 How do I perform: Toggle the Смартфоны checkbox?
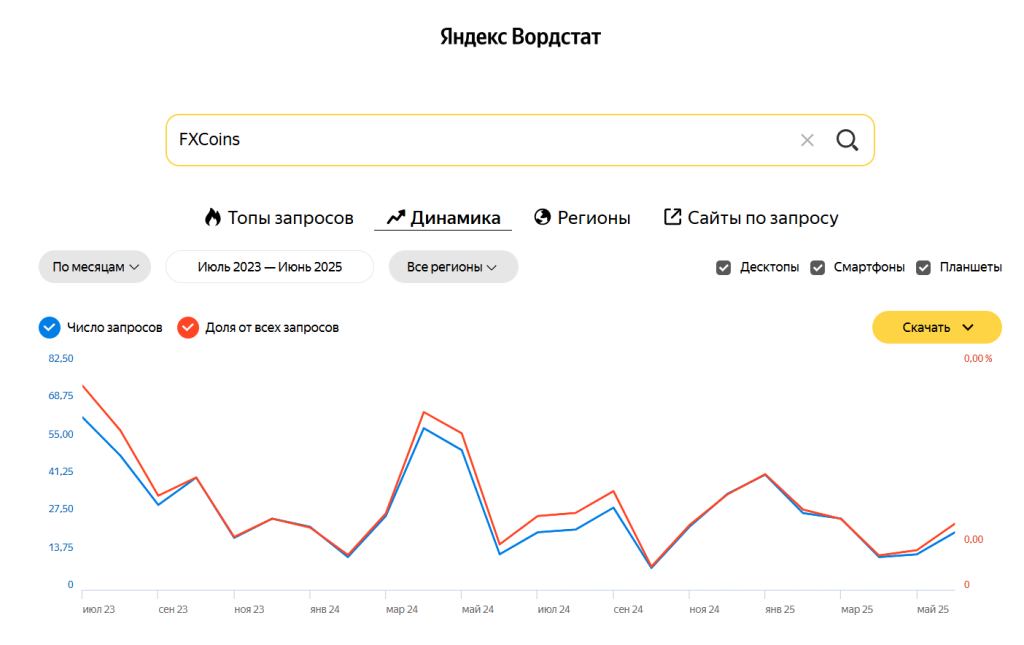click(x=818, y=267)
